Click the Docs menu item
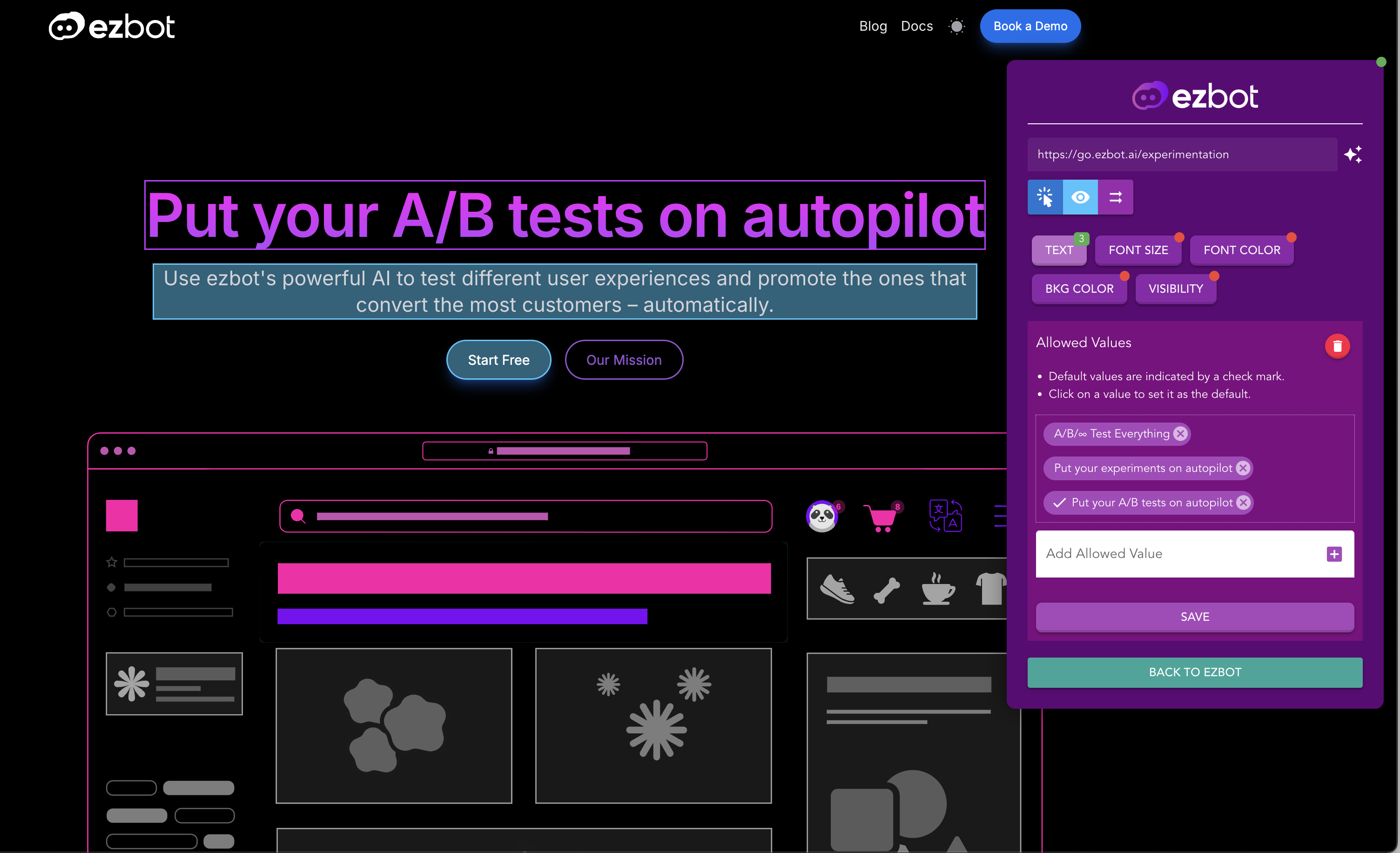This screenshot has height=853, width=1400. (x=917, y=27)
